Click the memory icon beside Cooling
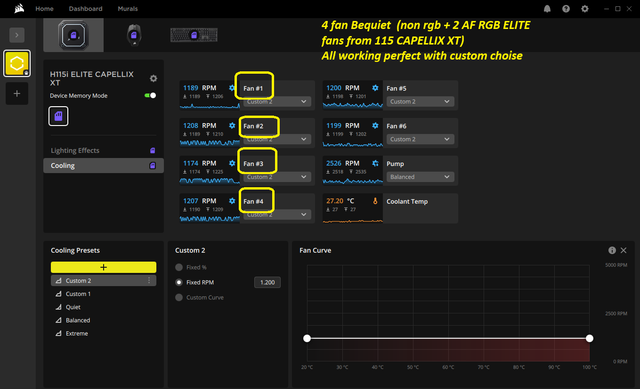The image size is (640, 389). pyautogui.click(x=153, y=166)
